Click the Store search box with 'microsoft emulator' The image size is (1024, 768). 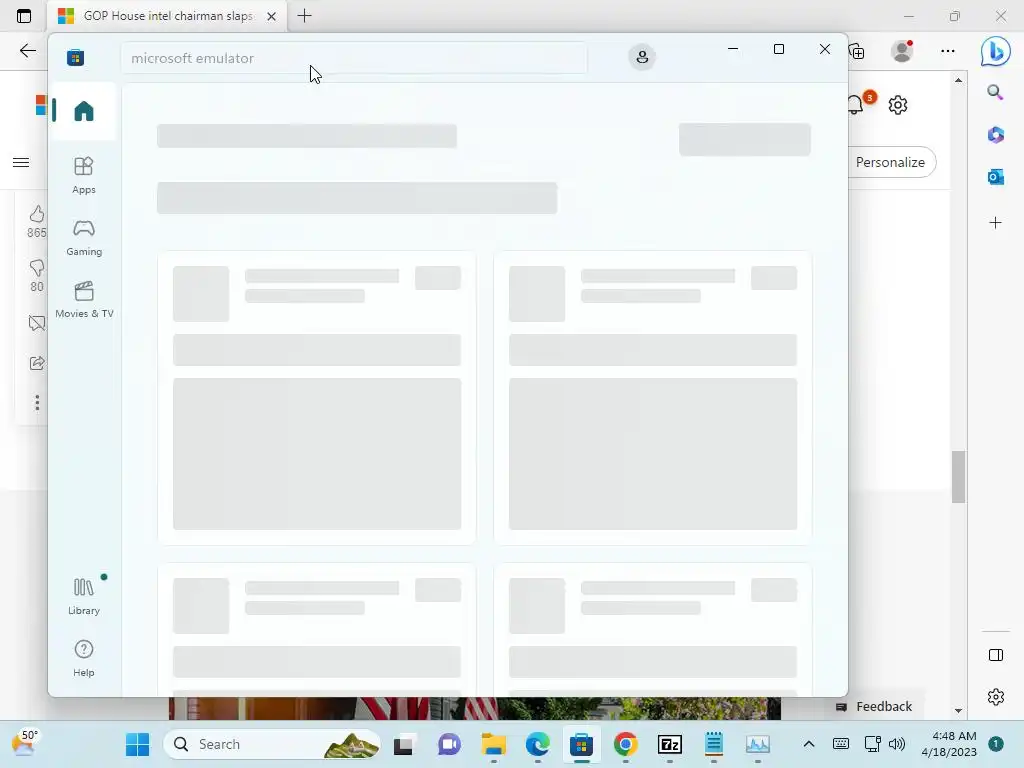pos(353,58)
